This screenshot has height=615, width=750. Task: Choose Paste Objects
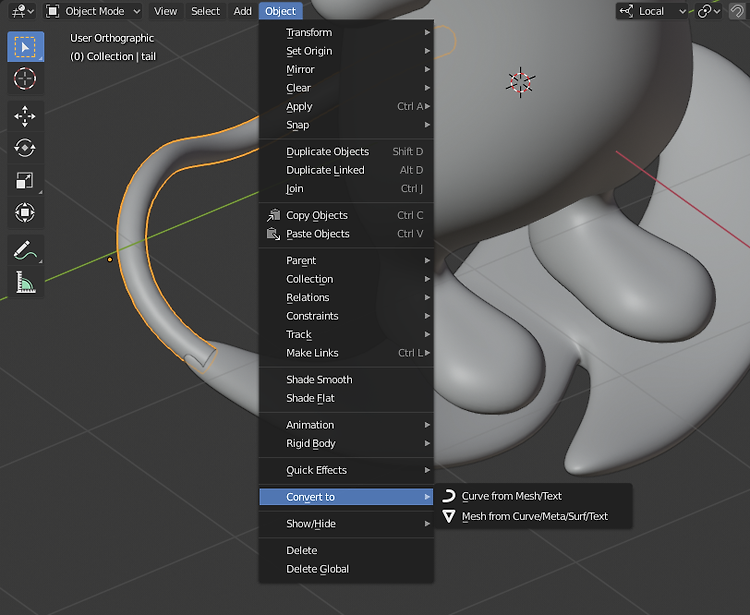point(346,234)
